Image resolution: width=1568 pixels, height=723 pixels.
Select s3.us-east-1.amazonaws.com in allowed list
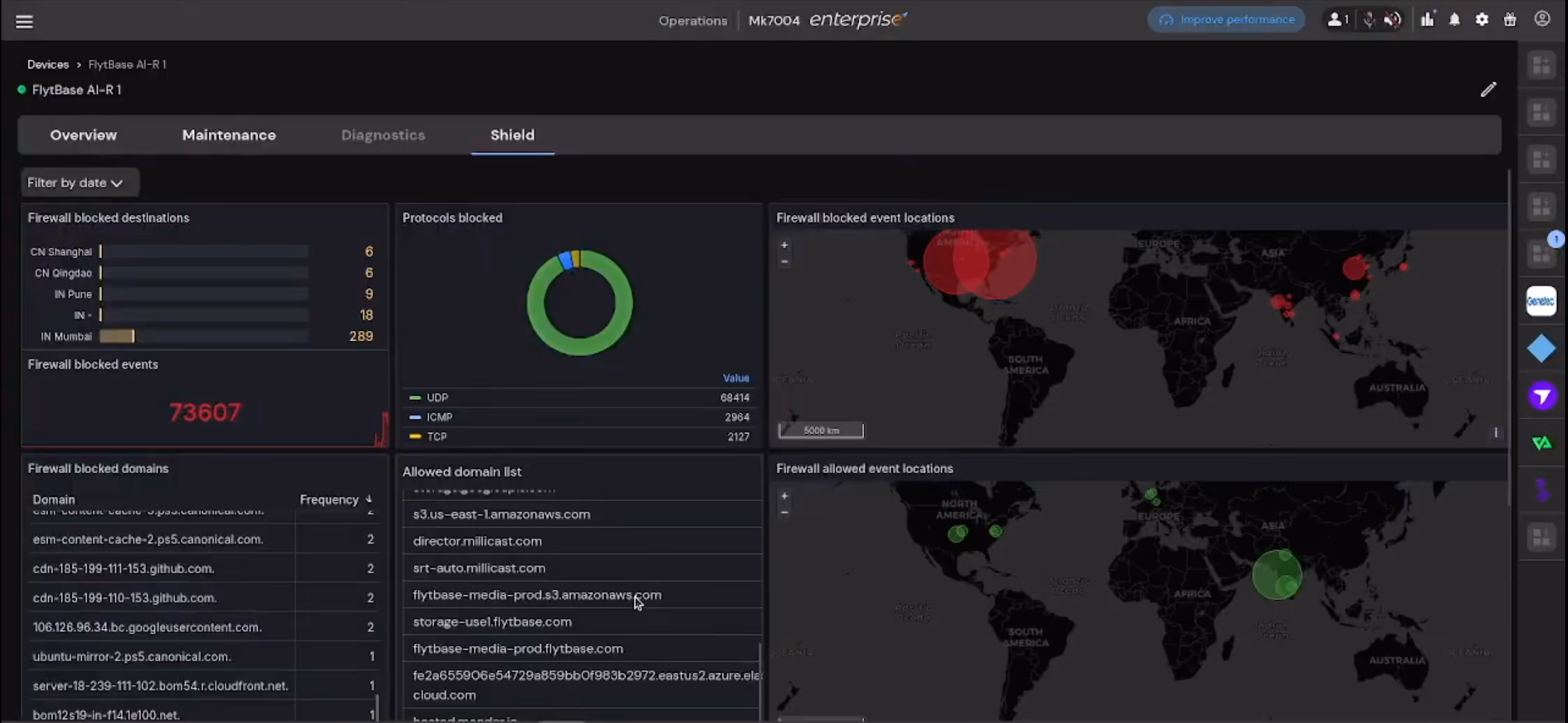(582, 514)
